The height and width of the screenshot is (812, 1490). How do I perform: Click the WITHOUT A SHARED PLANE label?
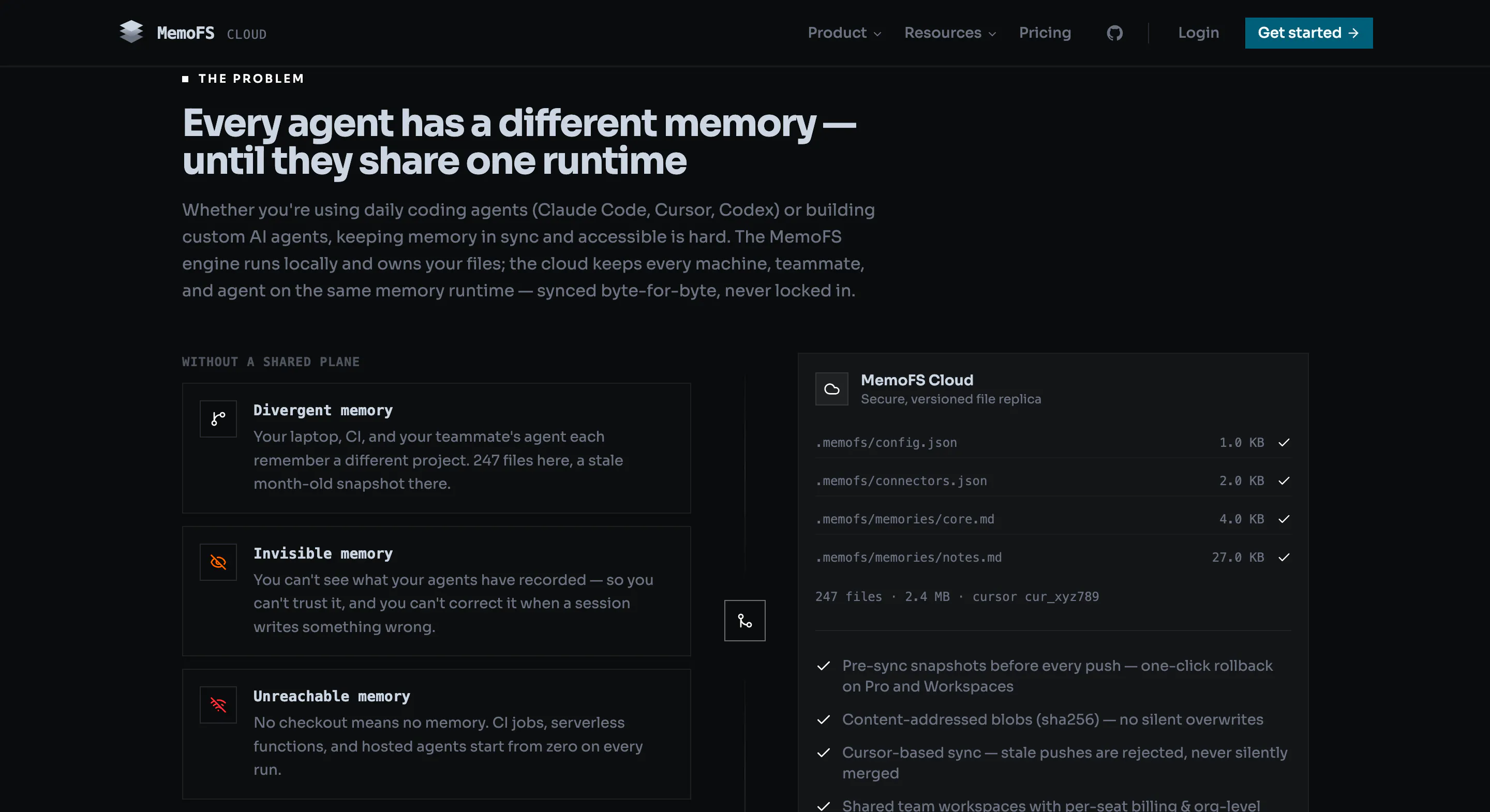pyautogui.click(x=271, y=362)
